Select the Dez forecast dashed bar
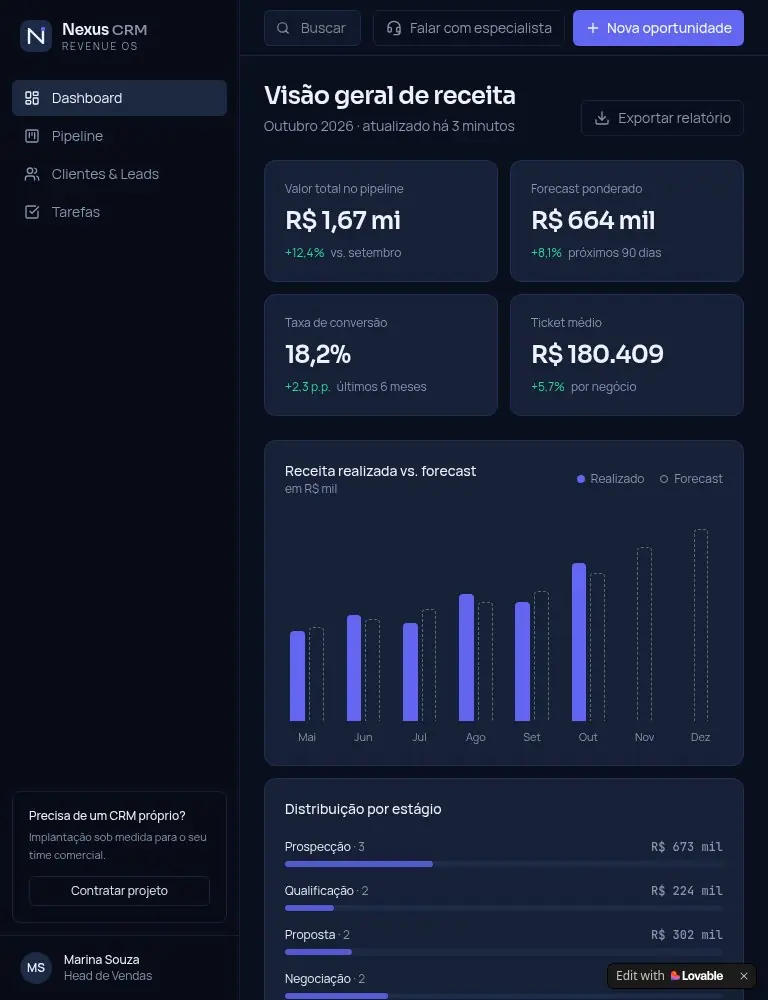 point(701,625)
